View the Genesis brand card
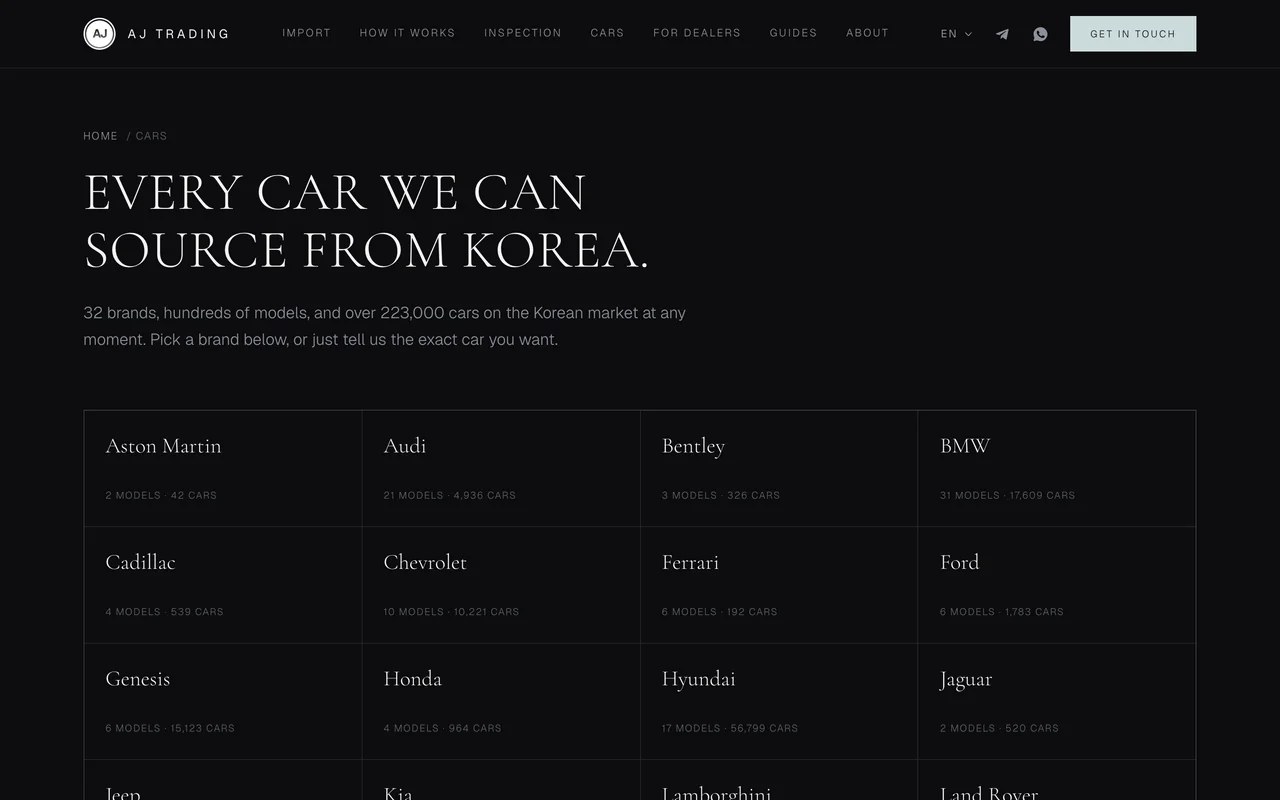Viewport: 1280px width, 800px height. 223,702
